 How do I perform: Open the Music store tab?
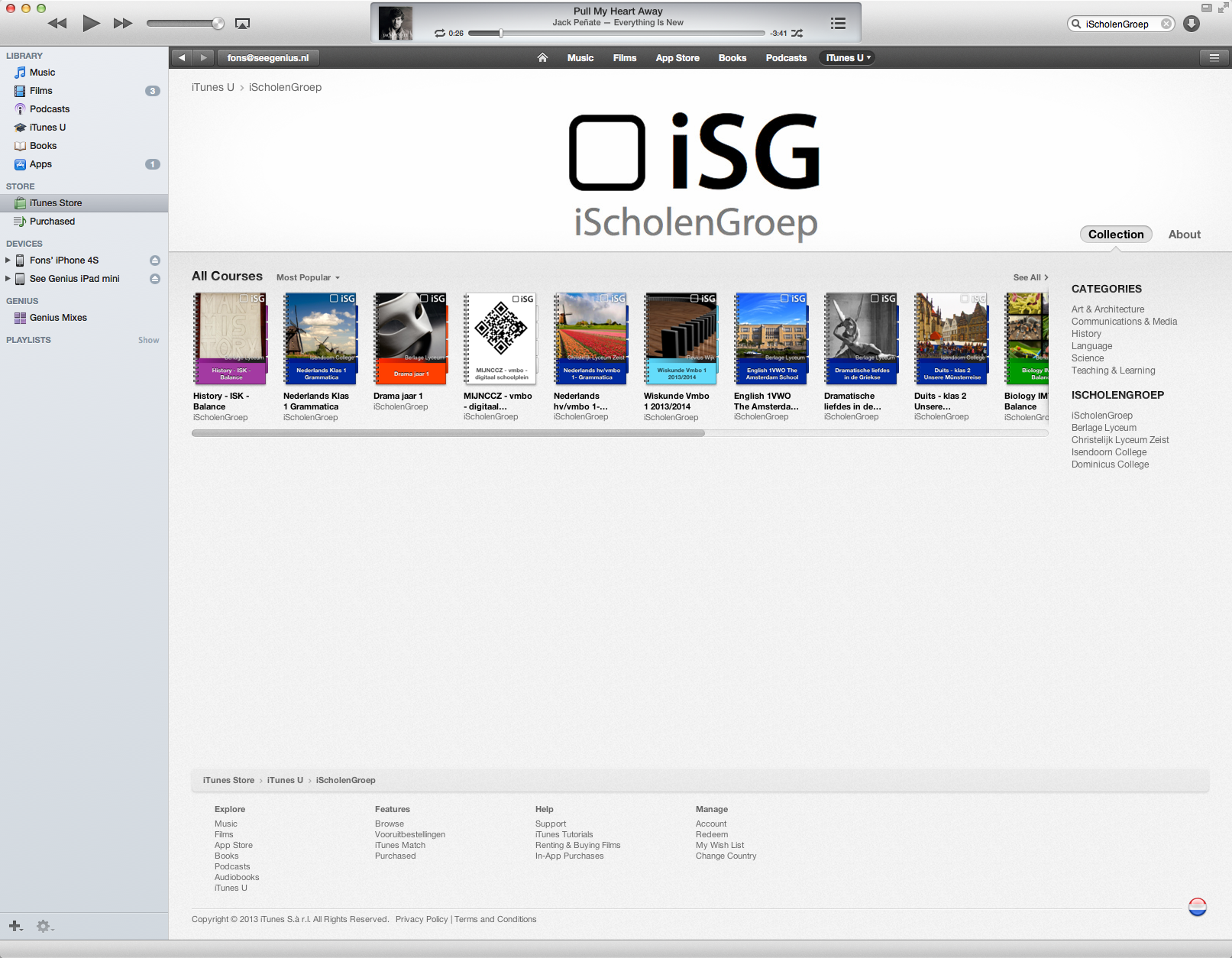point(580,58)
